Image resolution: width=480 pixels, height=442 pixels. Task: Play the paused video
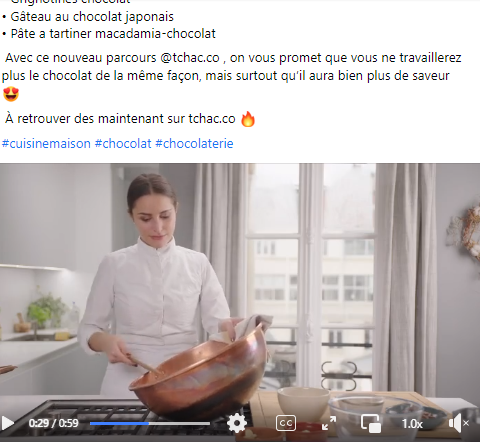click(8, 423)
